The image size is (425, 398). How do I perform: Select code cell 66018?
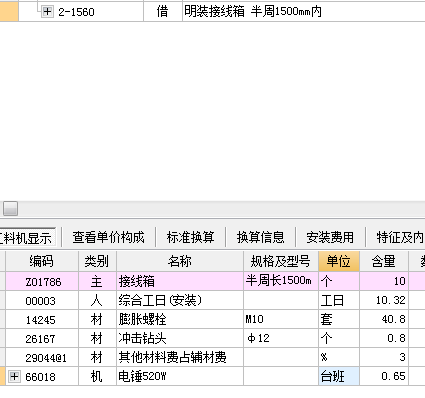click(x=42, y=376)
